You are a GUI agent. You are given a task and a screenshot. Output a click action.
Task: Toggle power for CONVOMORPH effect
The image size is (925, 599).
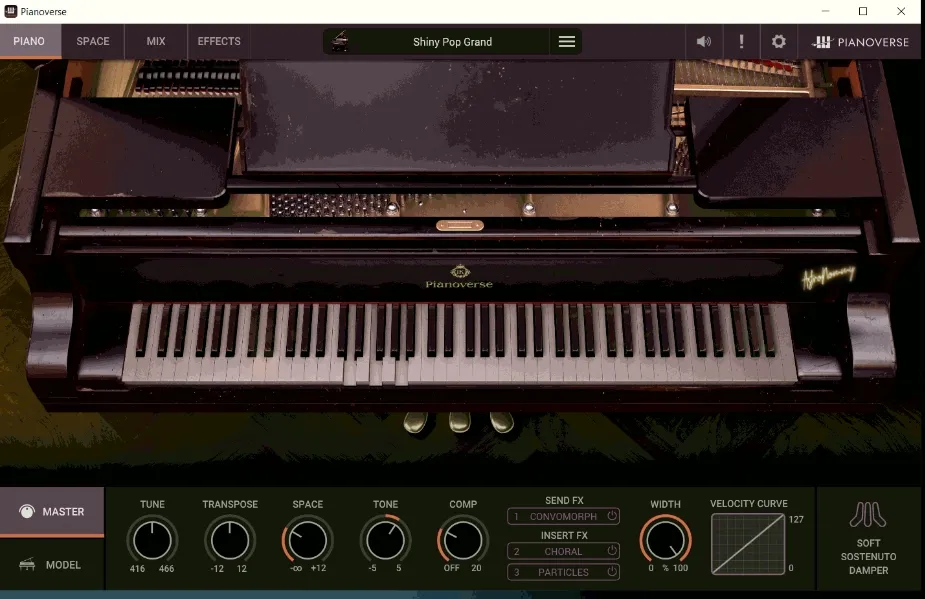pos(612,516)
